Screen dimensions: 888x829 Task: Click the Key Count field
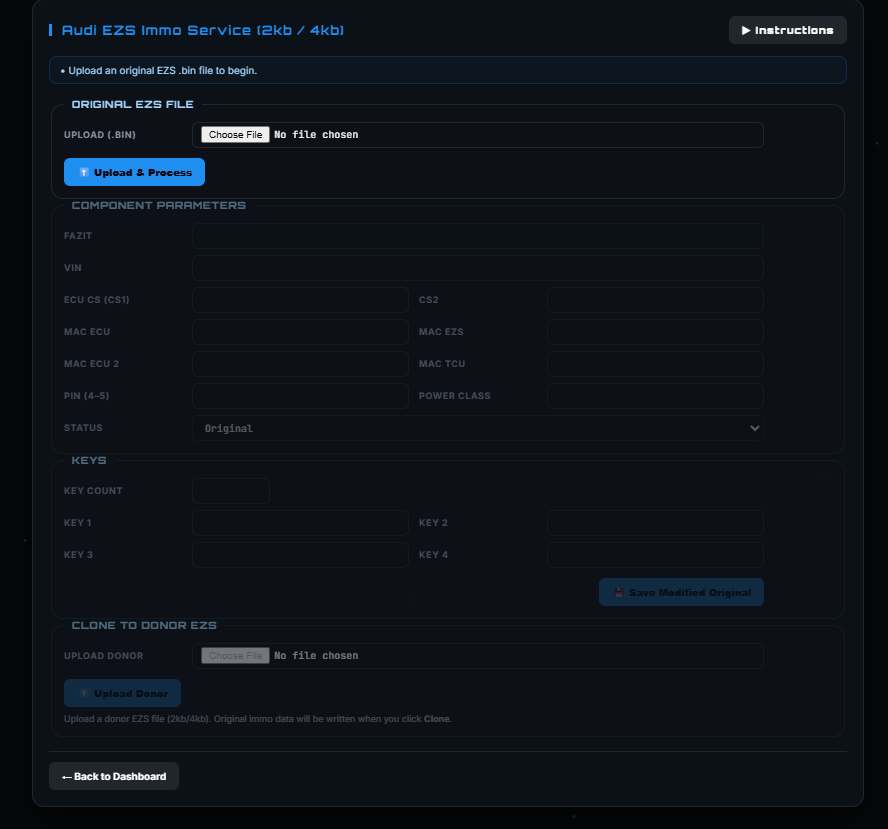(x=231, y=491)
